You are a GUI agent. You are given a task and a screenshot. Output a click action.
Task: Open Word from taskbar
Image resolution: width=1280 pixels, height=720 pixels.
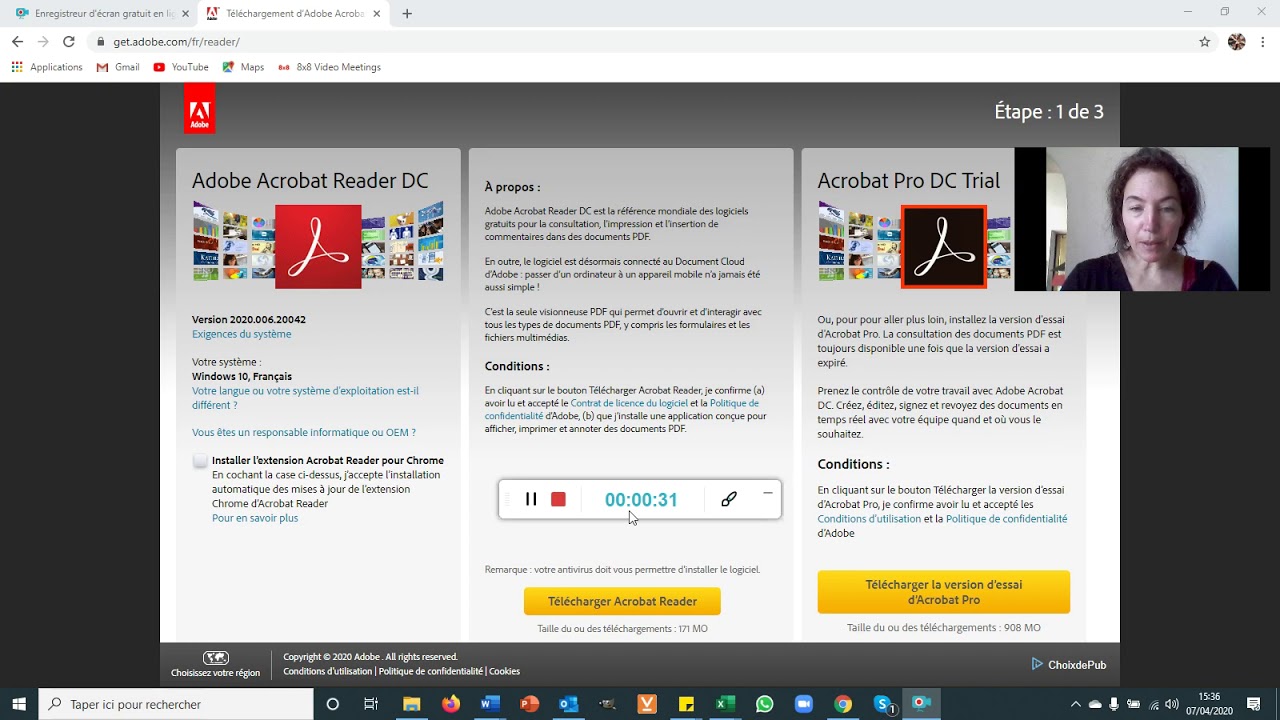(489, 704)
